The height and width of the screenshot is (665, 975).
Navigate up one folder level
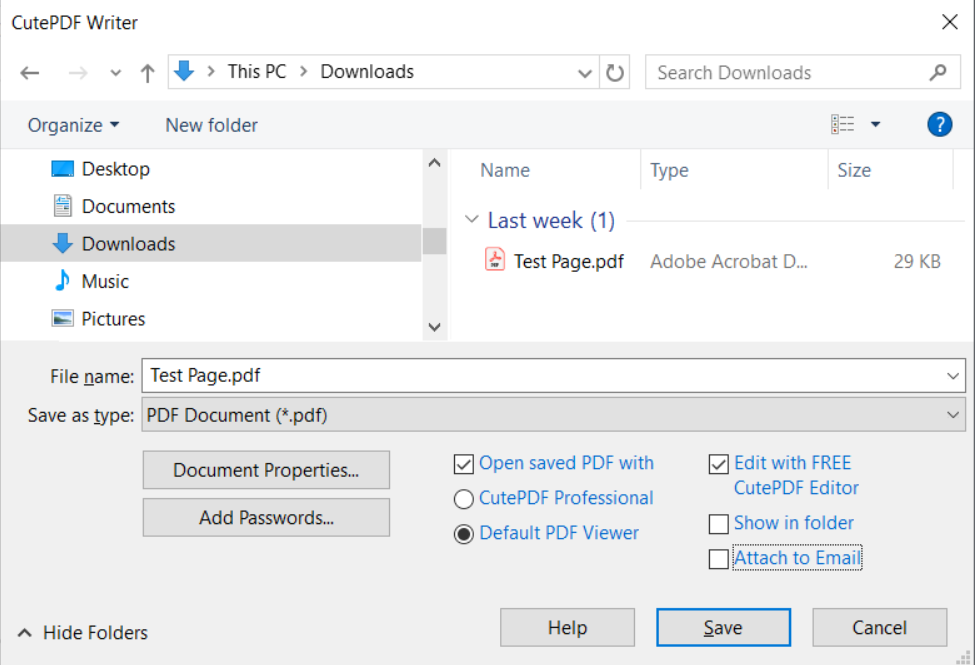click(146, 71)
